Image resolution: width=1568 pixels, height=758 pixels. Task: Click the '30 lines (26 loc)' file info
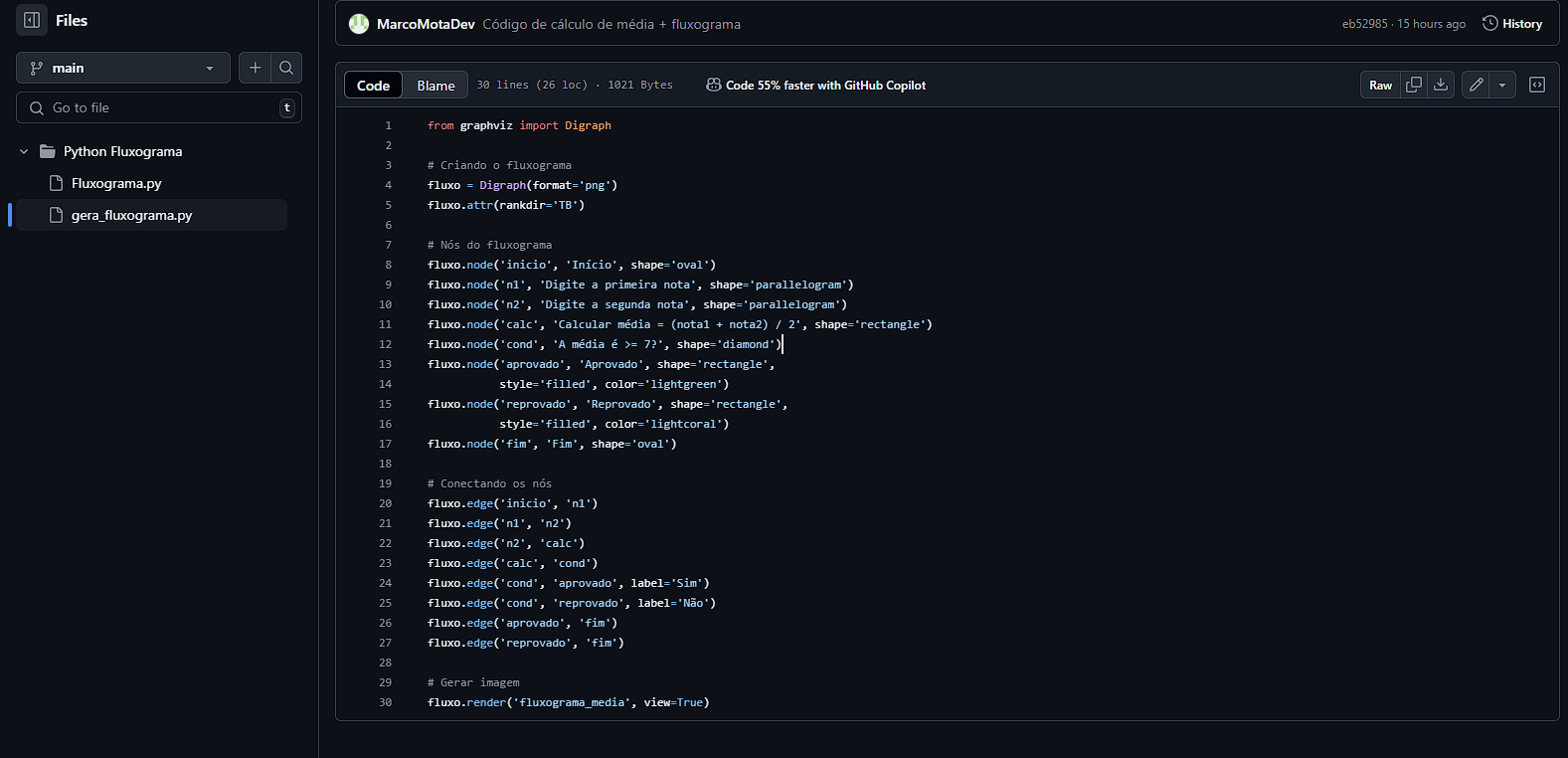(532, 86)
